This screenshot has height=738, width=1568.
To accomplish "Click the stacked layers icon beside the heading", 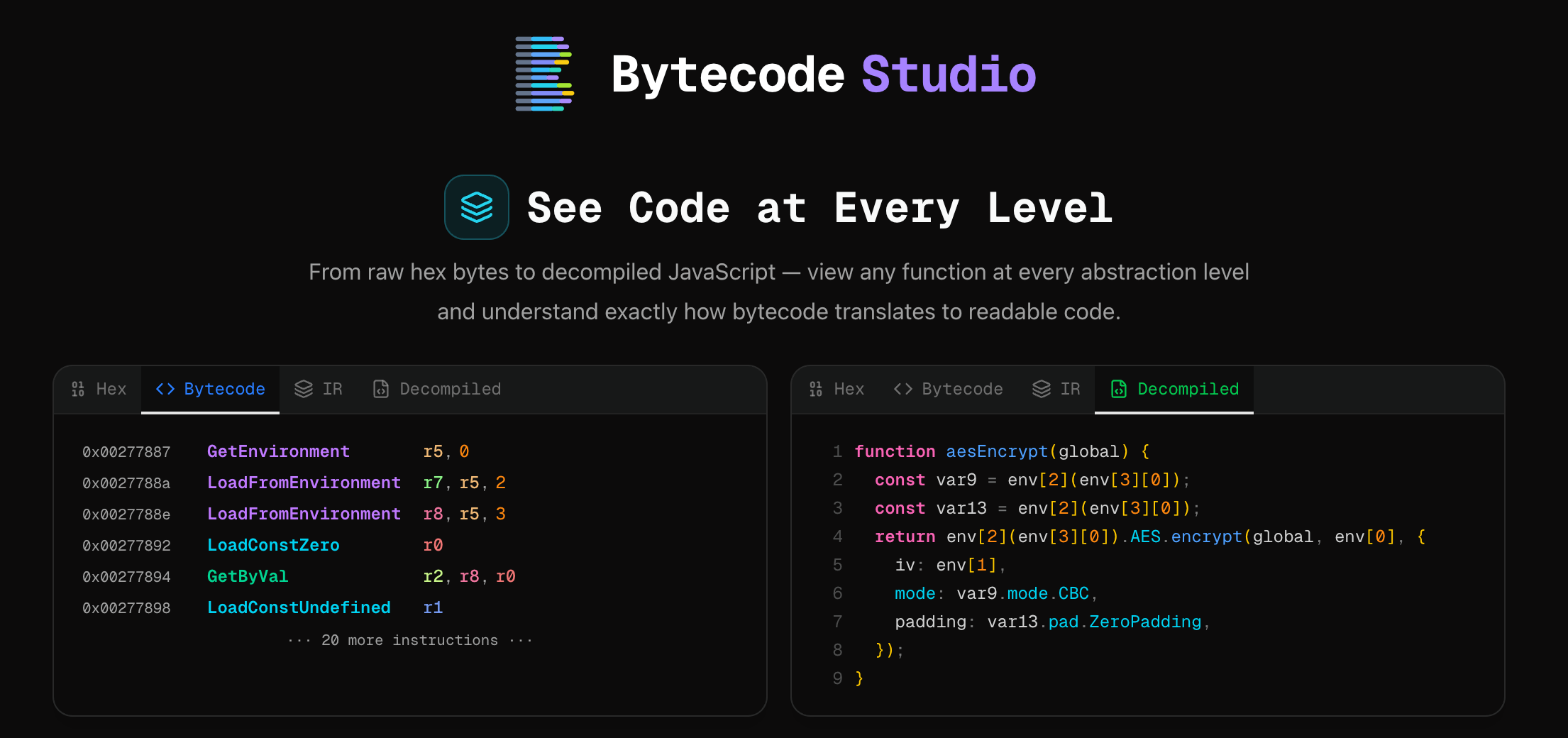I will point(477,206).
